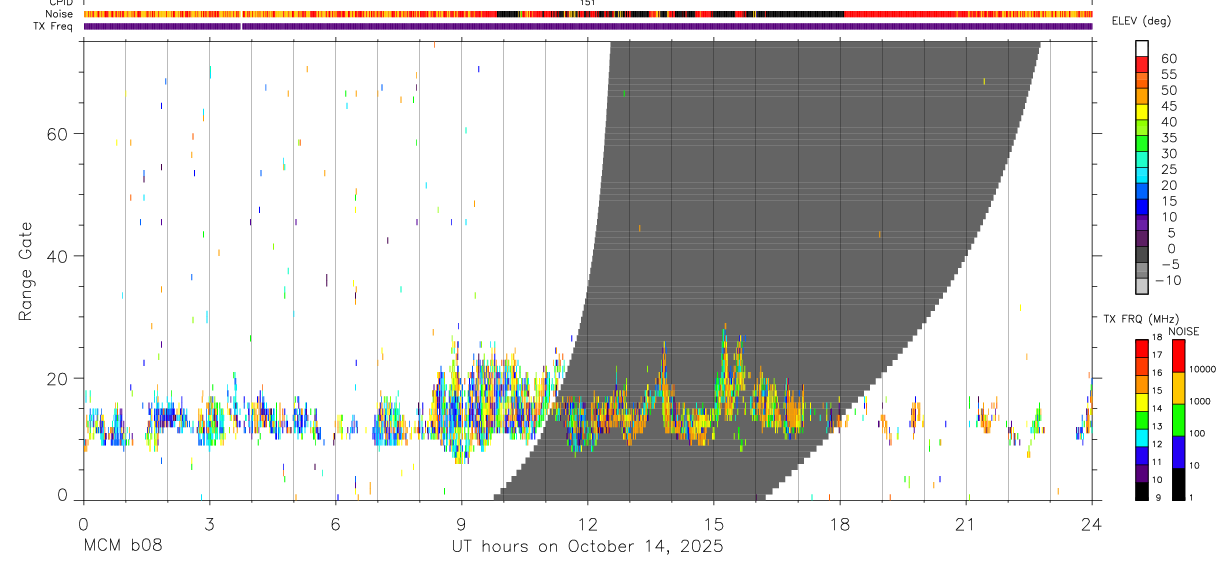Pick the black swatch at the TX FRQ legend bottom
The height and width of the screenshot is (567, 1228).
click(x=1141, y=490)
